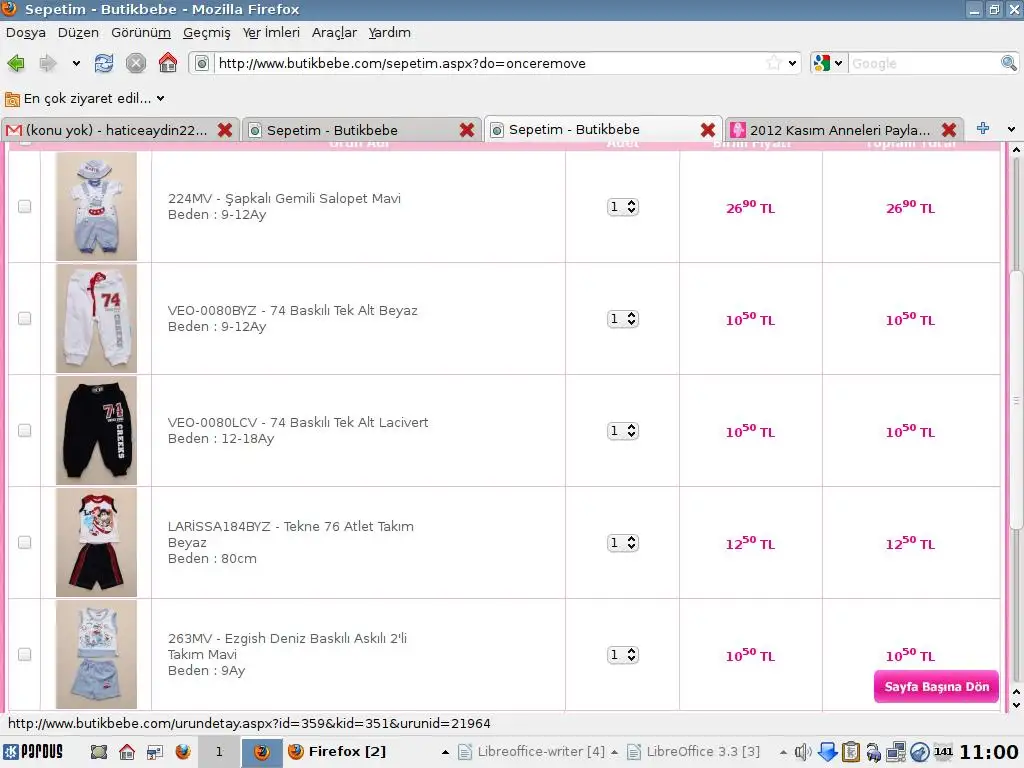Open the Geçmiş menu
Image resolution: width=1024 pixels, height=768 pixels.
pos(206,33)
